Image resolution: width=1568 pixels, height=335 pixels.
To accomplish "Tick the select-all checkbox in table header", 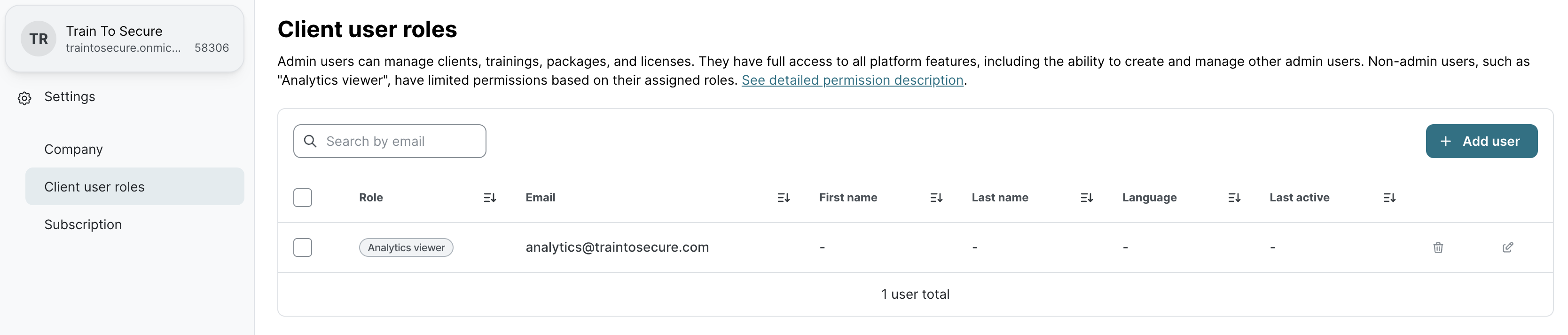I will click(303, 198).
